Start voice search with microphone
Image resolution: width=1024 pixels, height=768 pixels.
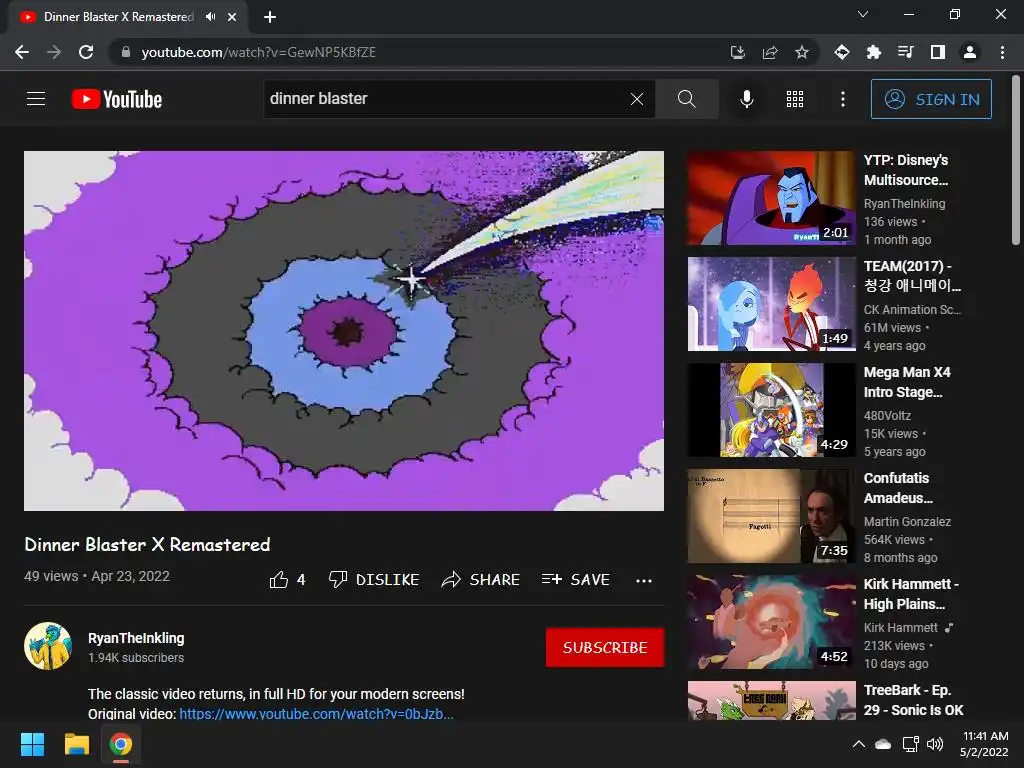746,99
